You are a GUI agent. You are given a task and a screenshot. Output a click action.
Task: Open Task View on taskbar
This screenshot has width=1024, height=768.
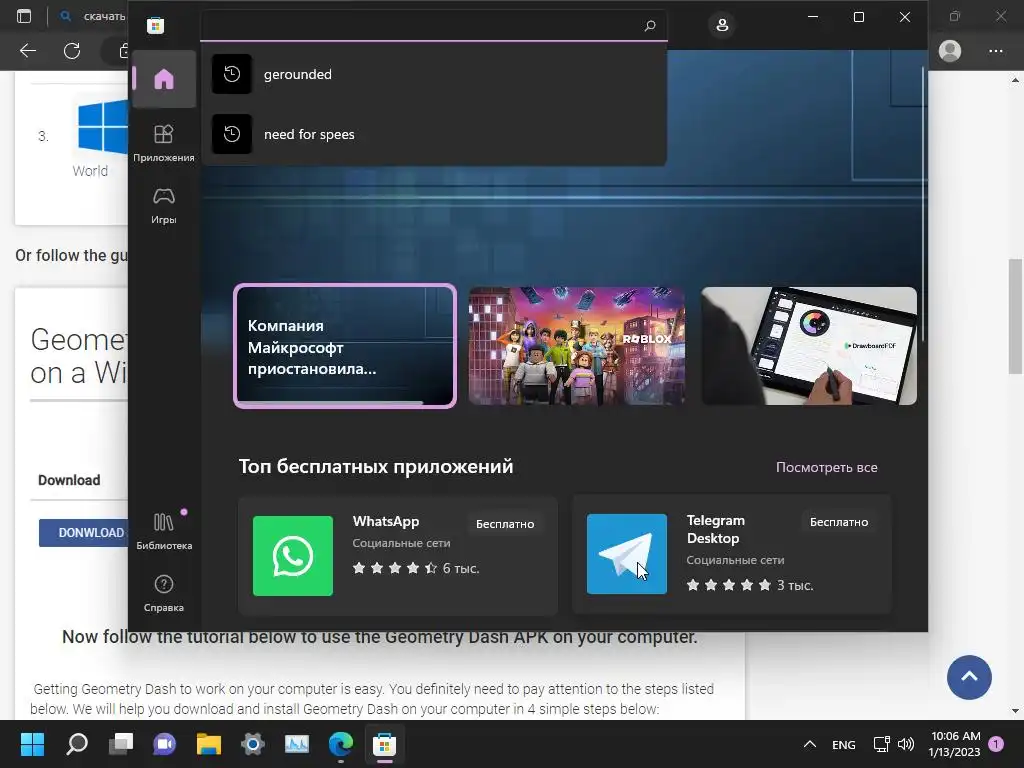[x=121, y=744]
